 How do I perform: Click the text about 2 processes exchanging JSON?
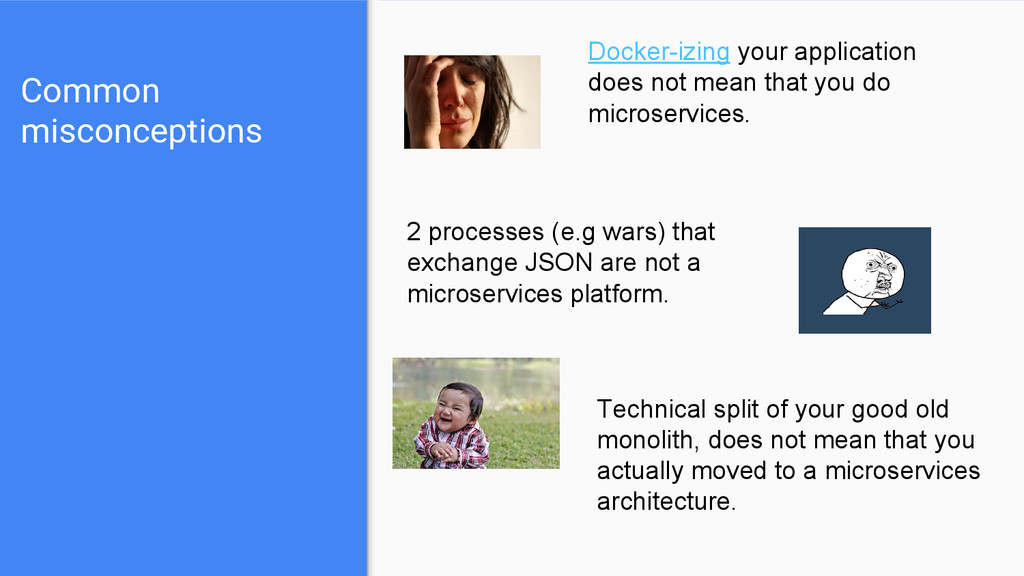560,263
